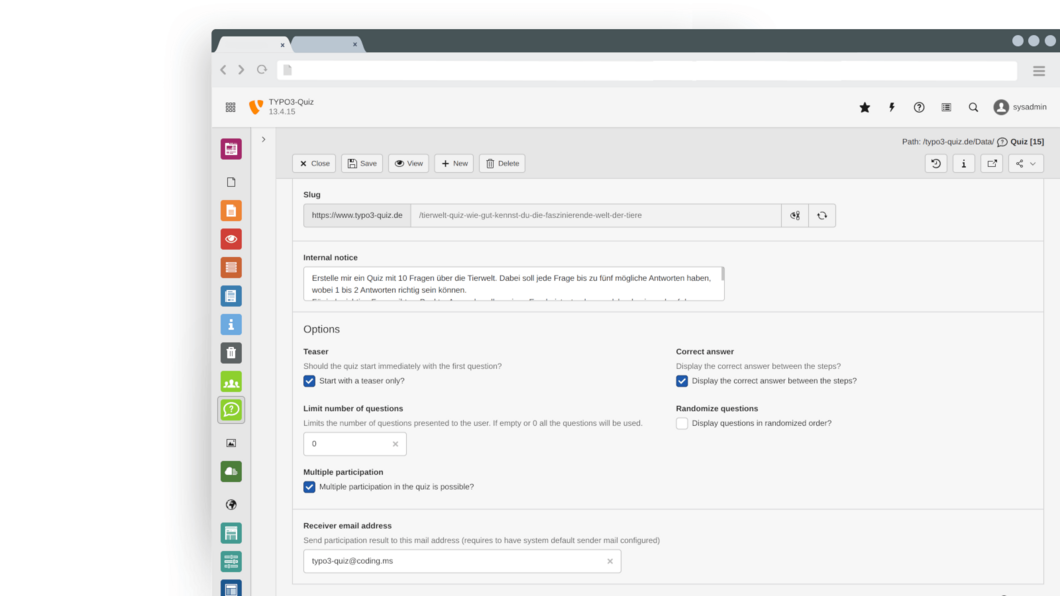
Task: Open the share dropdown in the docheader
Action: (x=1026, y=164)
